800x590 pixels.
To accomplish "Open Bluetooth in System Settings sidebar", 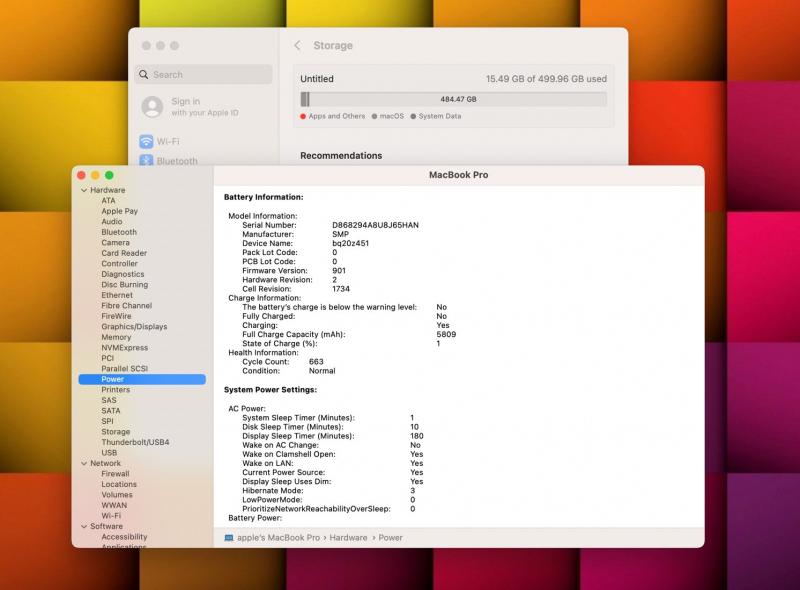I will [x=168, y=161].
